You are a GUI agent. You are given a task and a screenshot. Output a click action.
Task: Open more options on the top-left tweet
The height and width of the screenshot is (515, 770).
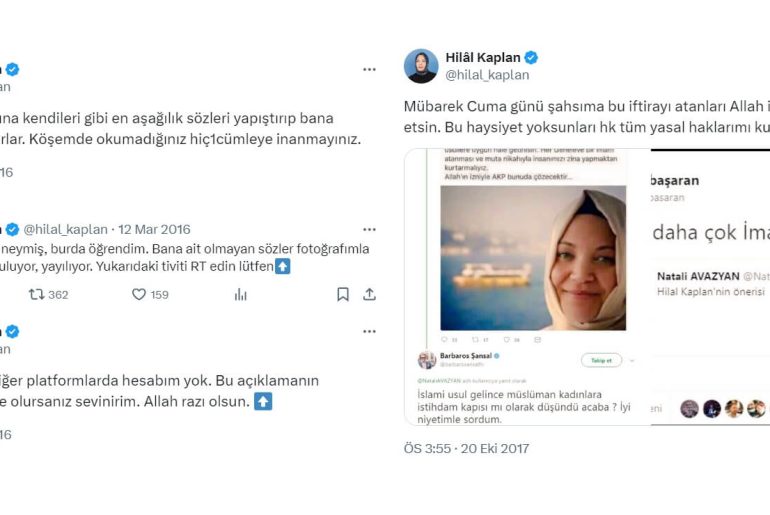coord(369,70)
